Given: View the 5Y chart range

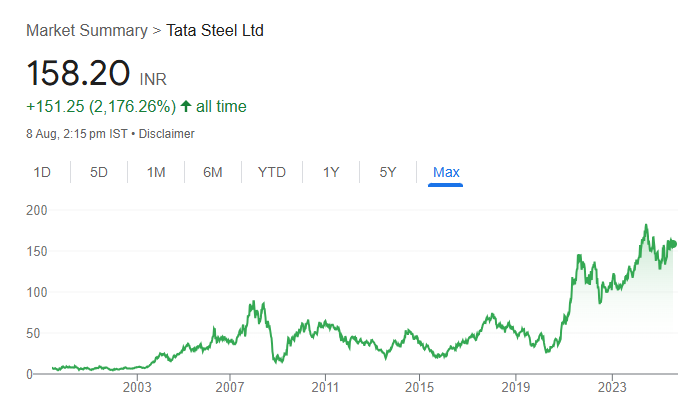Looking at the screenshot, I should click(x=388, y=172).
